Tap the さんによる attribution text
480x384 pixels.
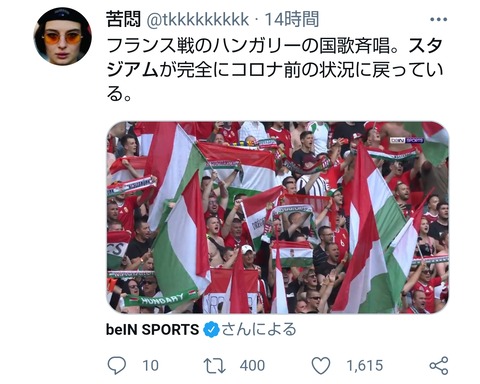click(x=259, y=329)
